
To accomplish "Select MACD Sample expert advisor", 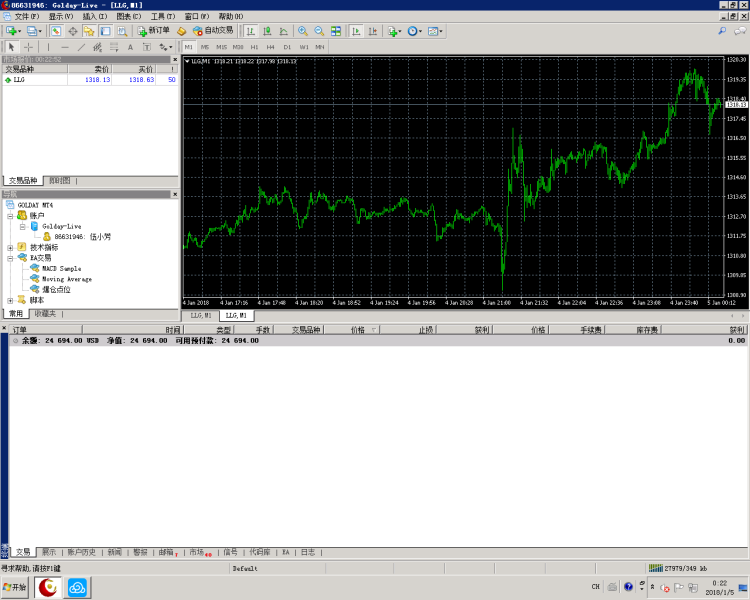I will (x=61, y=268).
